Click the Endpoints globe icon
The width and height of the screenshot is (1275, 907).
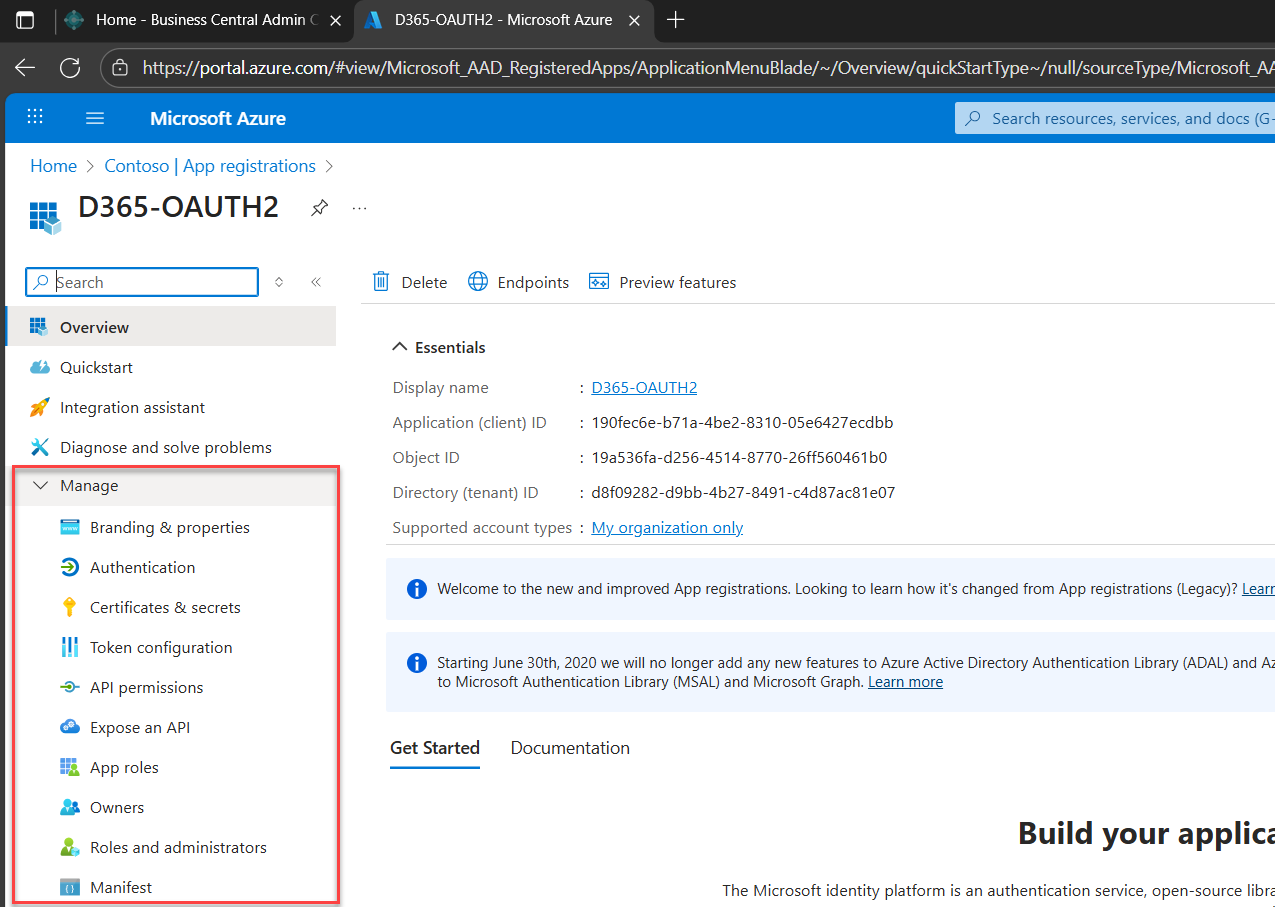tap(478, 282)
